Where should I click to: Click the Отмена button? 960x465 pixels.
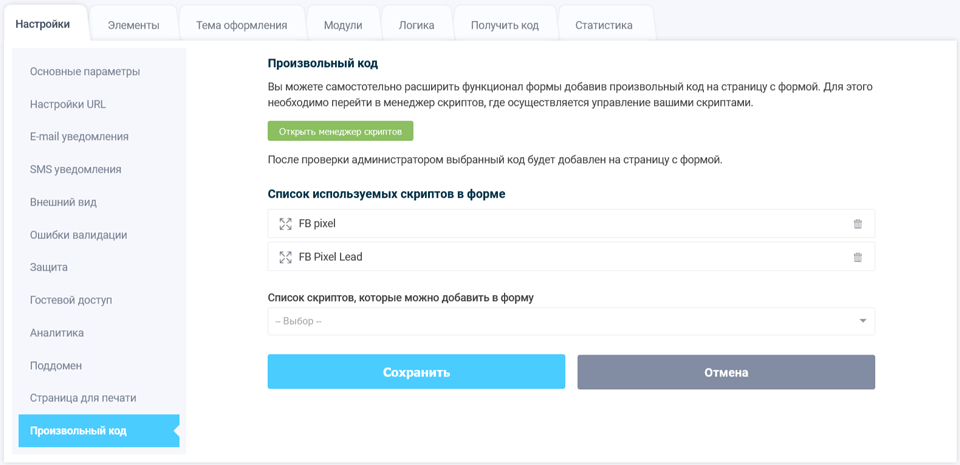tap(726, 372)
